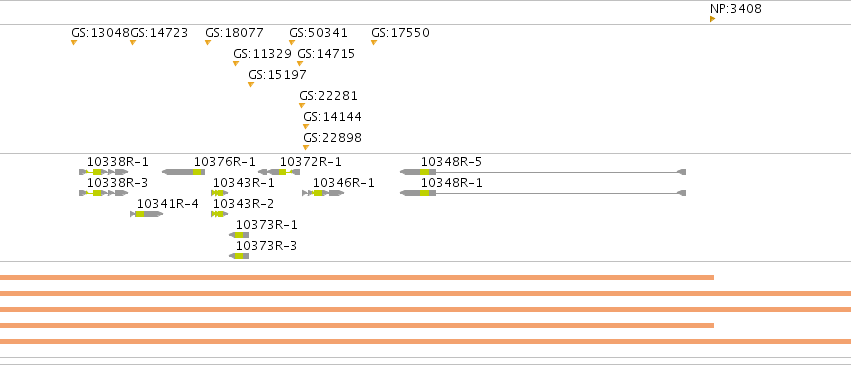The width and height of the screenshot is (851, 365).
Task: Select the GS:11329 insertion marker
Action: [236, 63]
